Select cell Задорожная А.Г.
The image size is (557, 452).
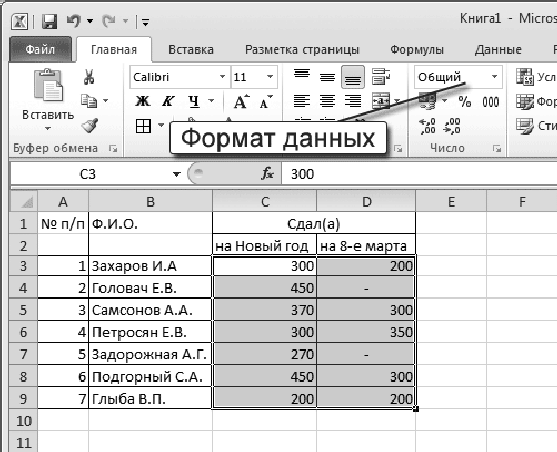(150, 354)
